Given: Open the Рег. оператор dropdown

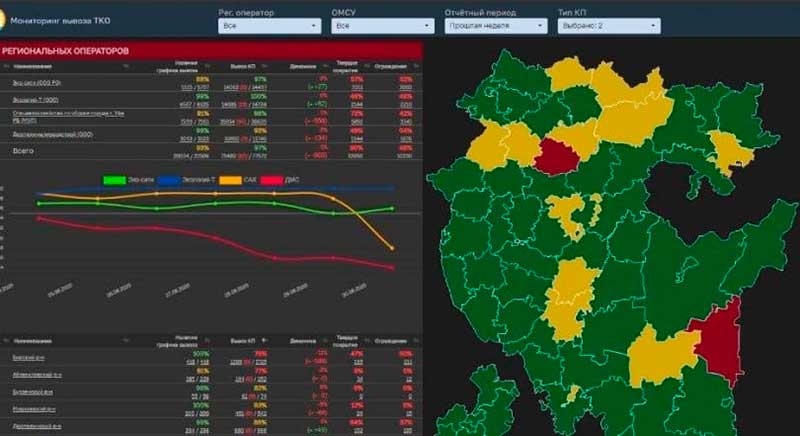Looking at the screenshot, I should (x=269, y=25).
